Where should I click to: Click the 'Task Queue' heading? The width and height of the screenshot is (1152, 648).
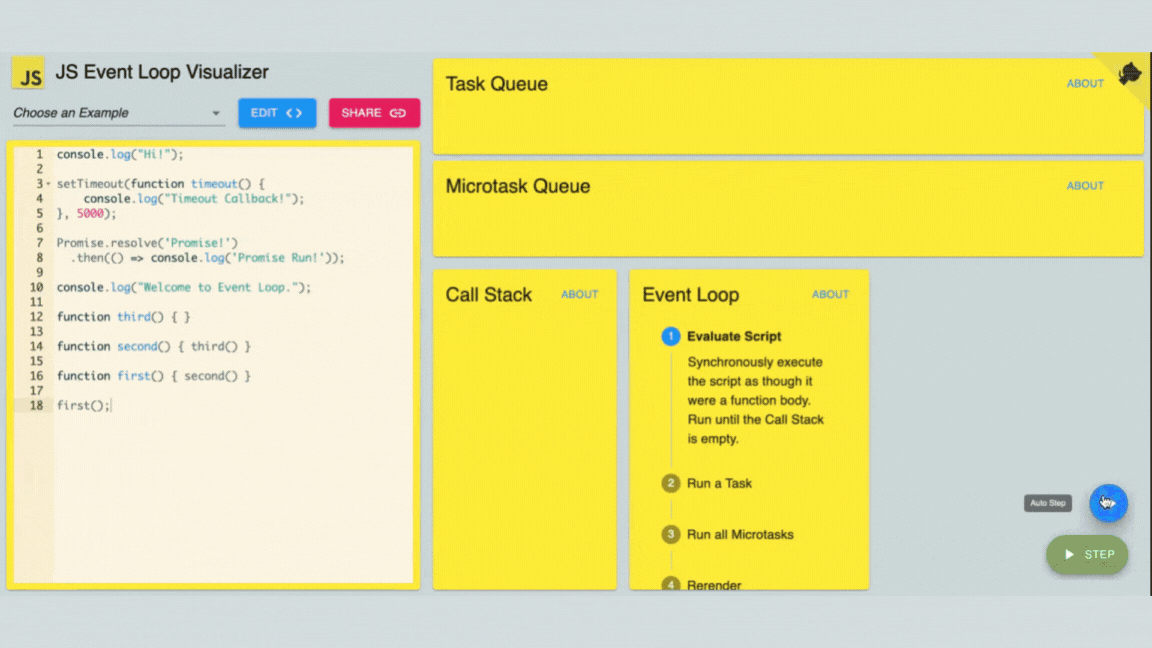[x=497, y=84]
